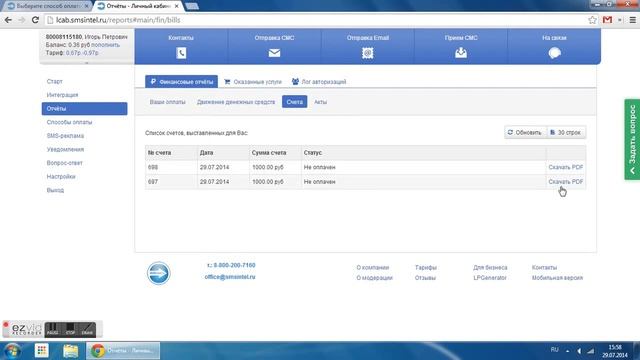Open SMS-реклама in sidebar
Image resolution: width=640 pixels, height=360 pixels.
[x=65, y=136]
